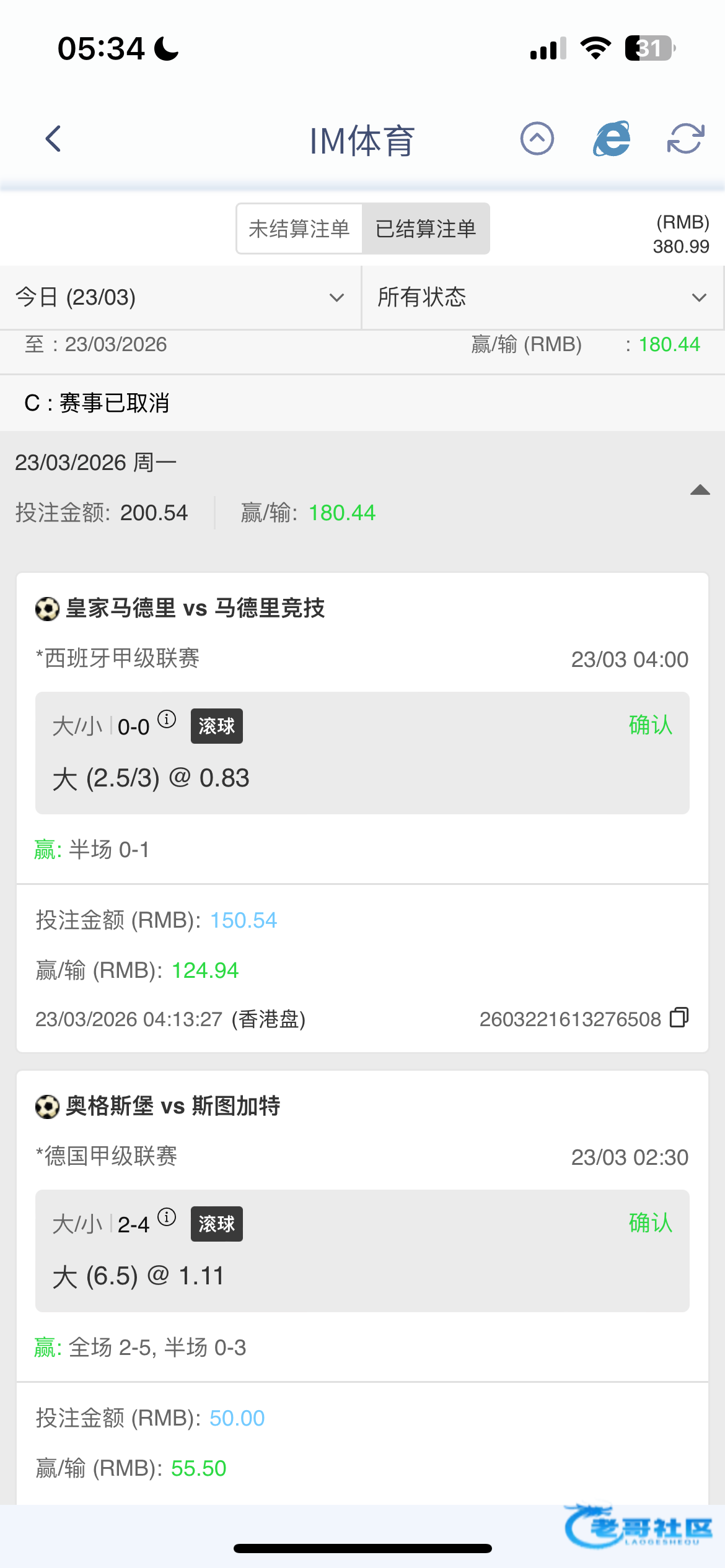Tap info icon next to 0-0 score
The width and height of the screenshot is (725, 1568).
click(x=167, y=720)
